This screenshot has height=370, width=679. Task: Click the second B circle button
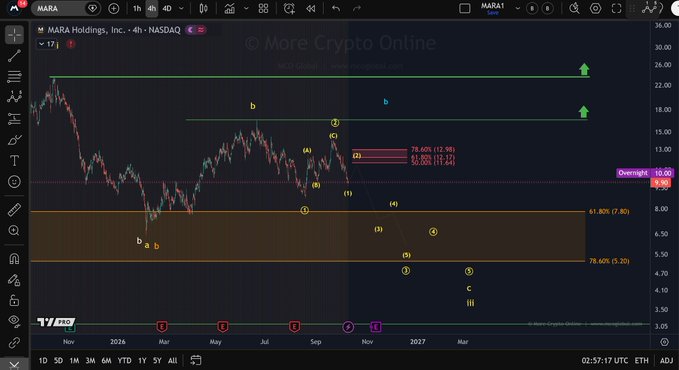[548, 8]
